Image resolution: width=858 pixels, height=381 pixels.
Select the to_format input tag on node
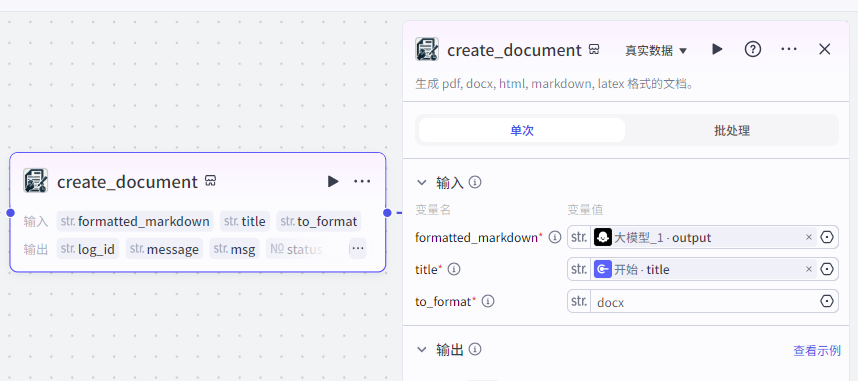pyautogui.click(x=318, y=221)
